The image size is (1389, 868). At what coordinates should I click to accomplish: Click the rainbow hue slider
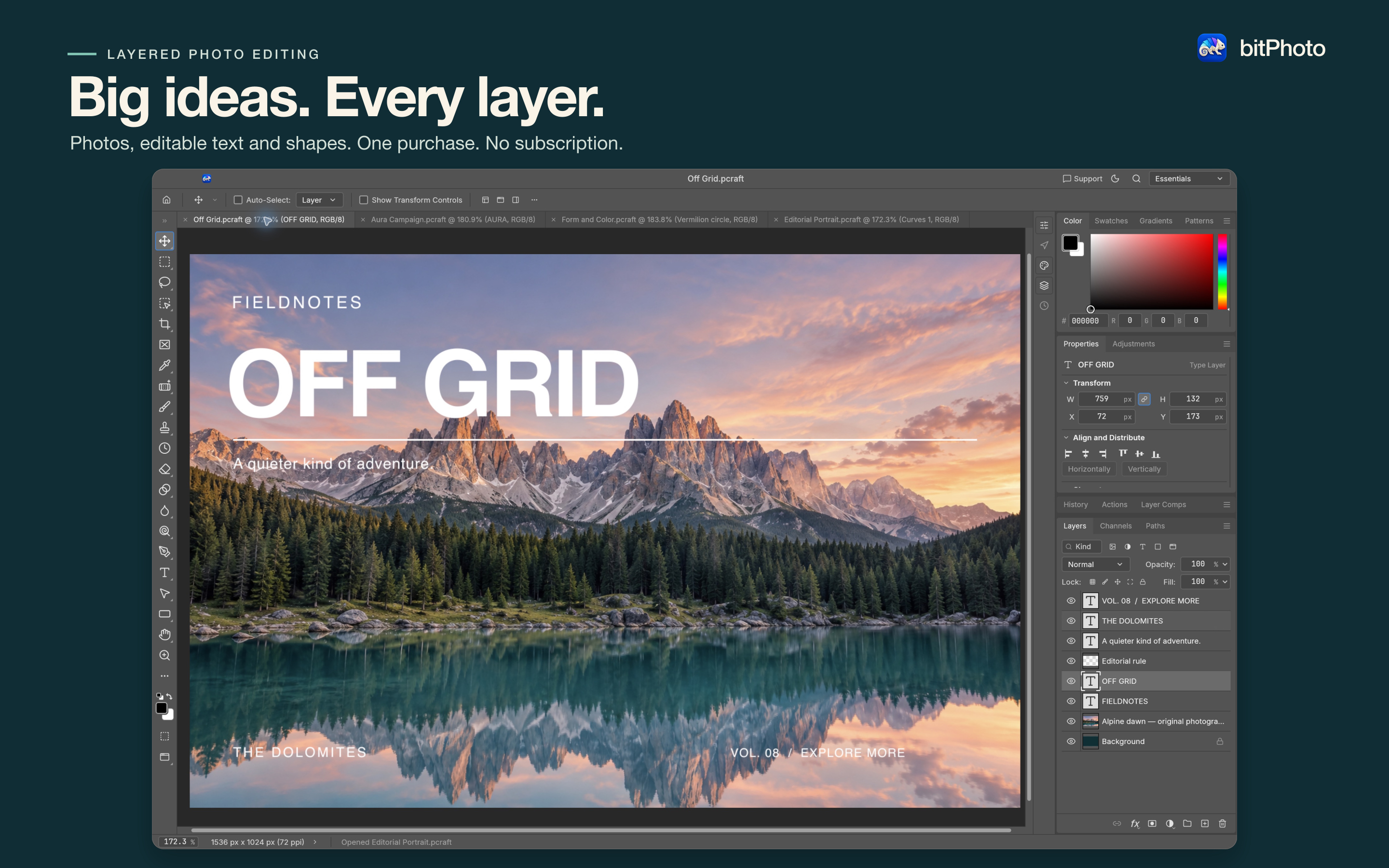[1223, 271]
